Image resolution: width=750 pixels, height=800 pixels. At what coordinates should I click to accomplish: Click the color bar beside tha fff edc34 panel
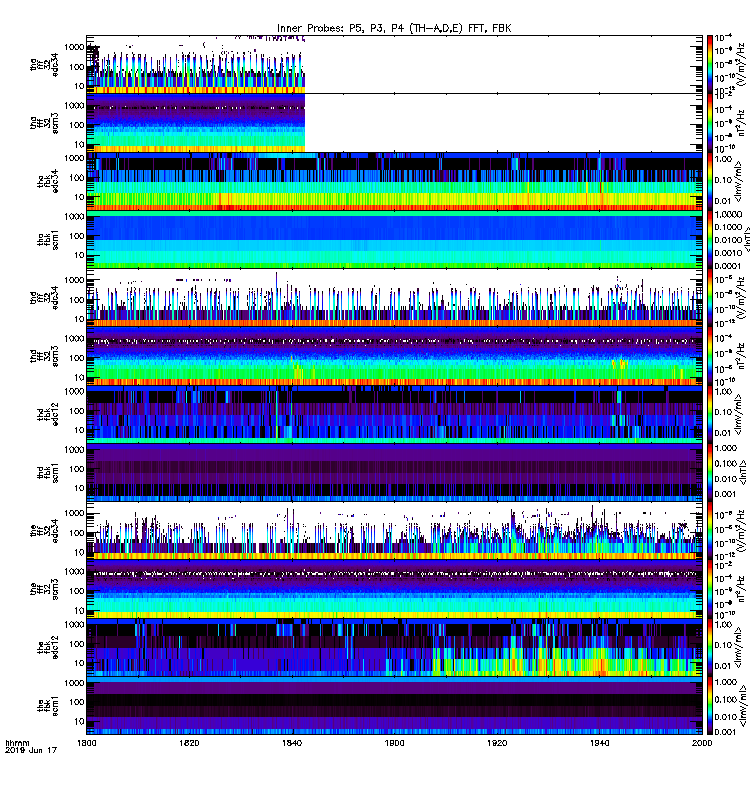tap(709, 64)
